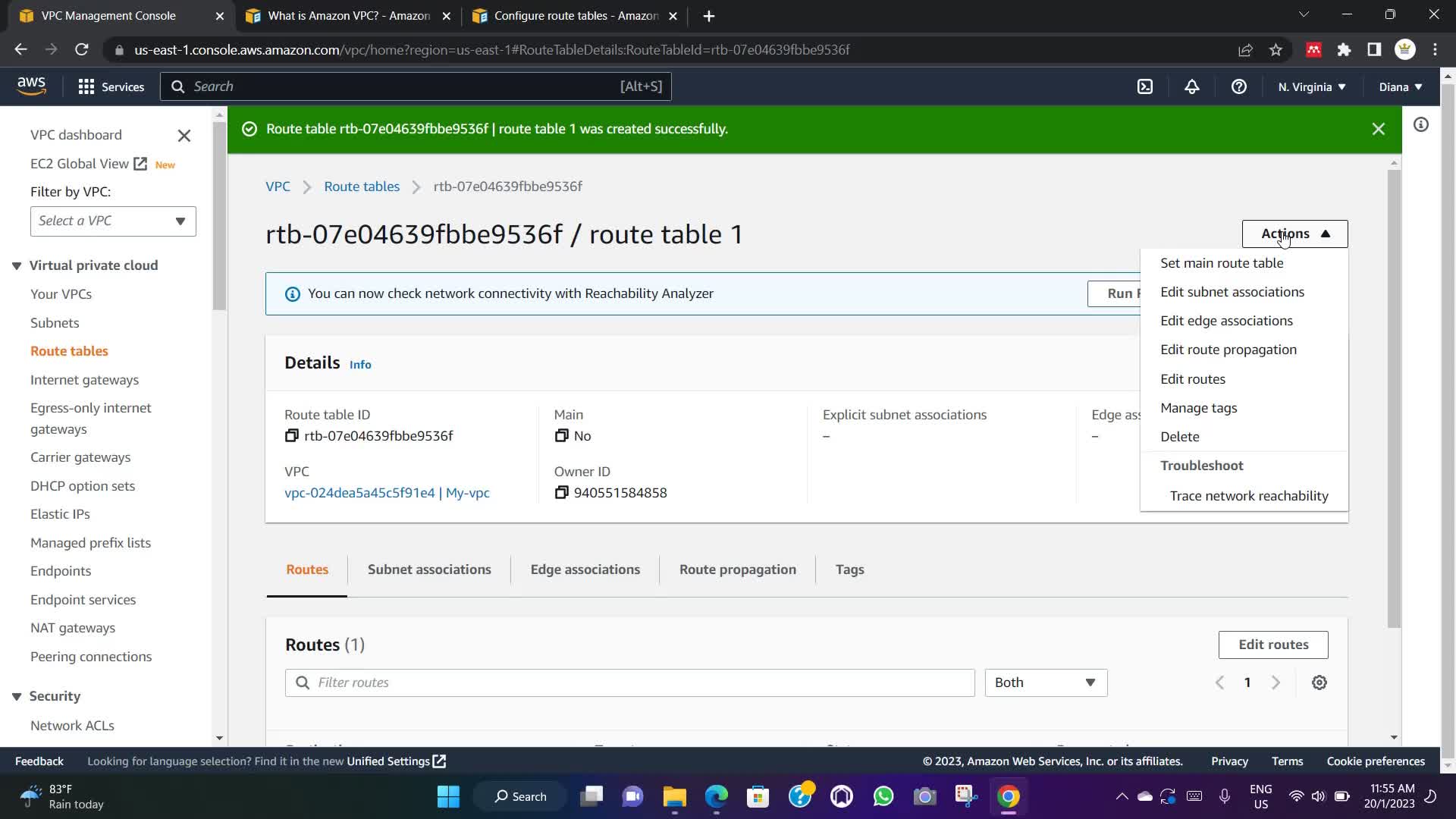1456x819 pixels.
Task: Open the vpc-024dea5a45c5f91e4 My-vpc link
Action: 387,493
